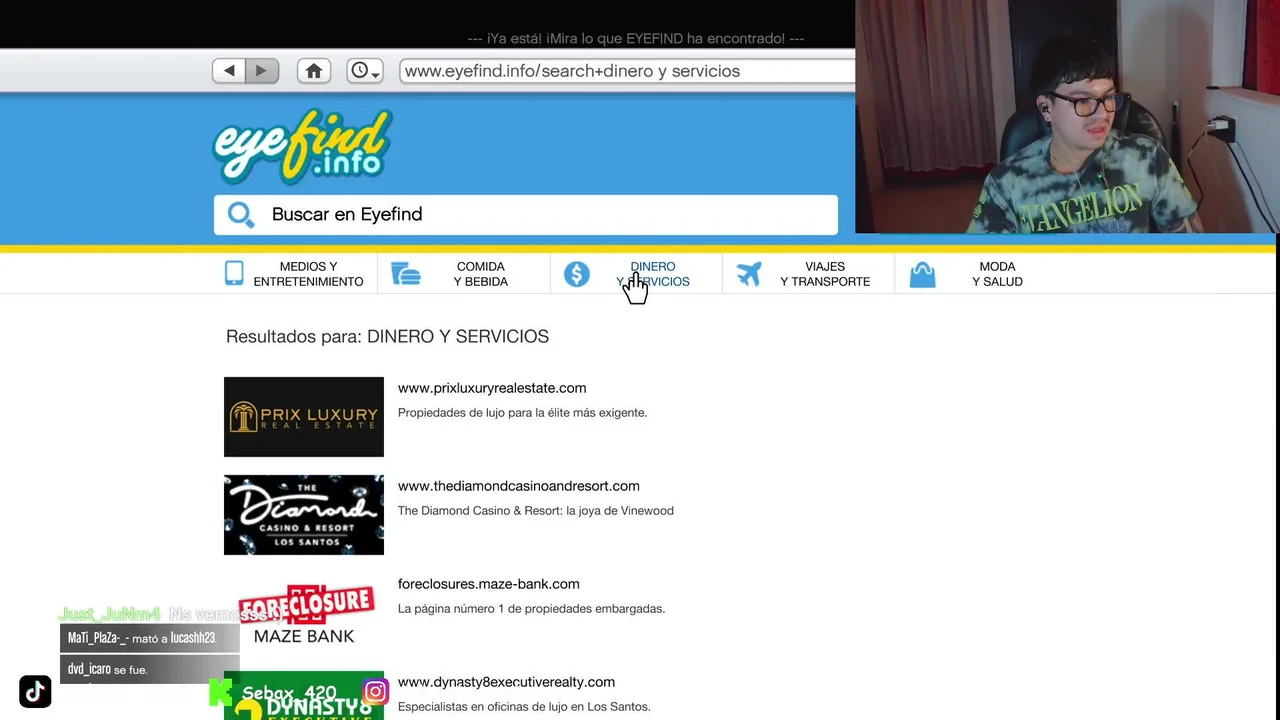Go forward with the browser forward arrow
Viewport: 1280px width, 720px height.
(x=262, y=71)
